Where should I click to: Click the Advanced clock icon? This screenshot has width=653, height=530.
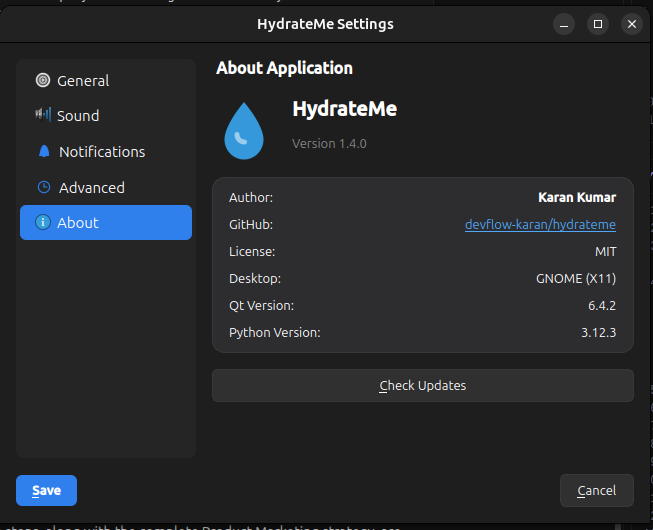(x=44, y=187)
